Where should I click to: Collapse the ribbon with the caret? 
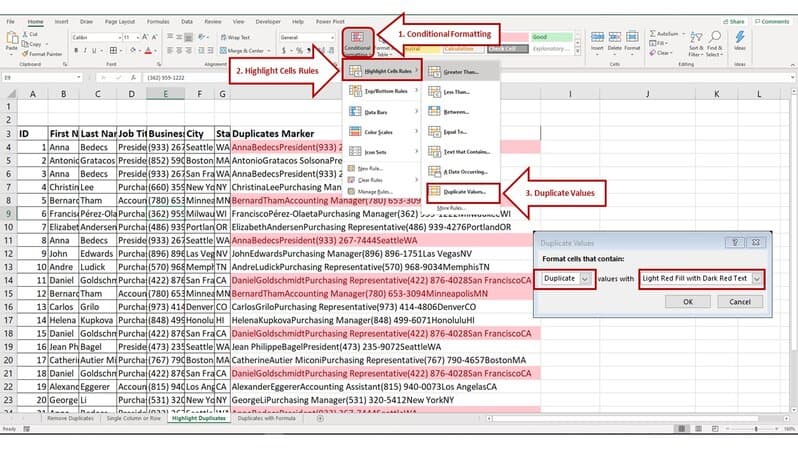[x=792, y=65]
